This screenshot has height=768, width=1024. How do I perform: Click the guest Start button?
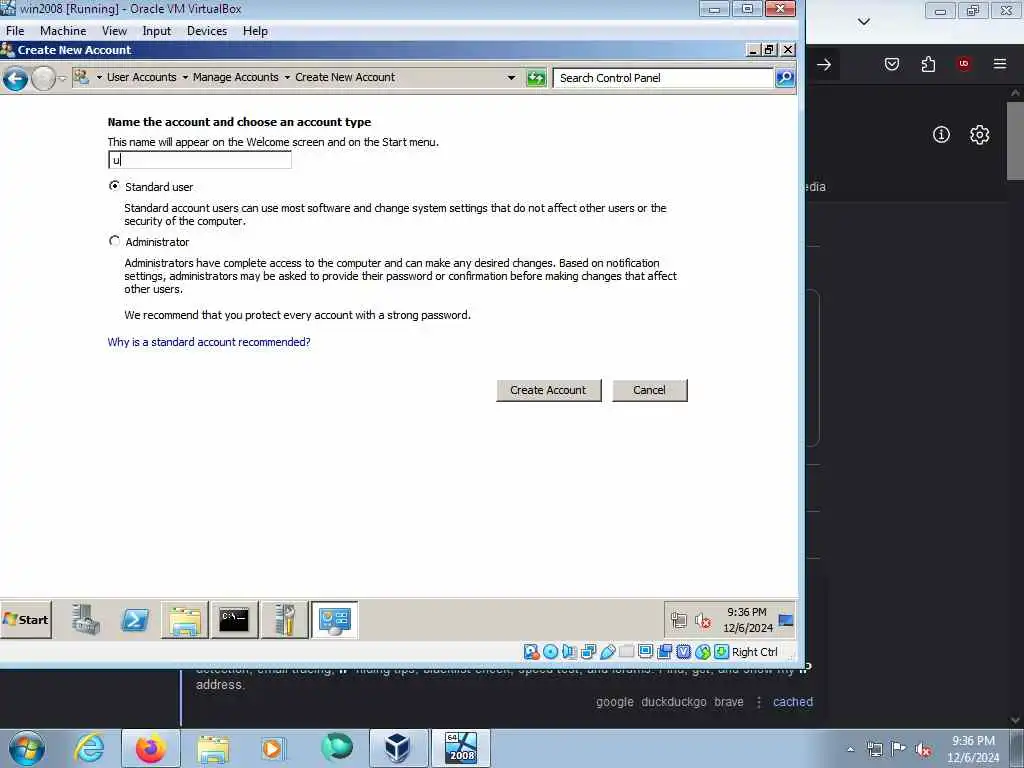25,619
